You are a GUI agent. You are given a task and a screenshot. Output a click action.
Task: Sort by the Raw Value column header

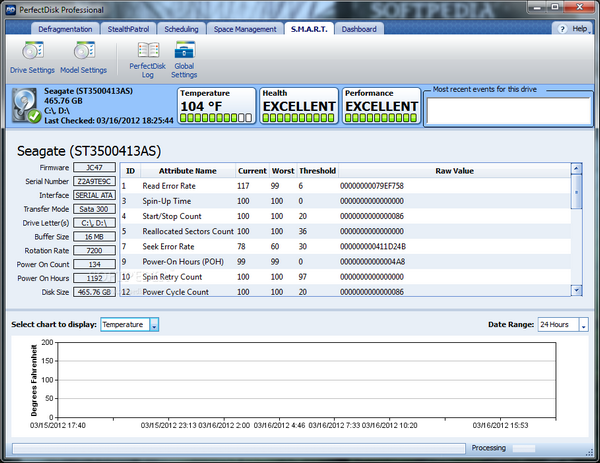(455, 171)
